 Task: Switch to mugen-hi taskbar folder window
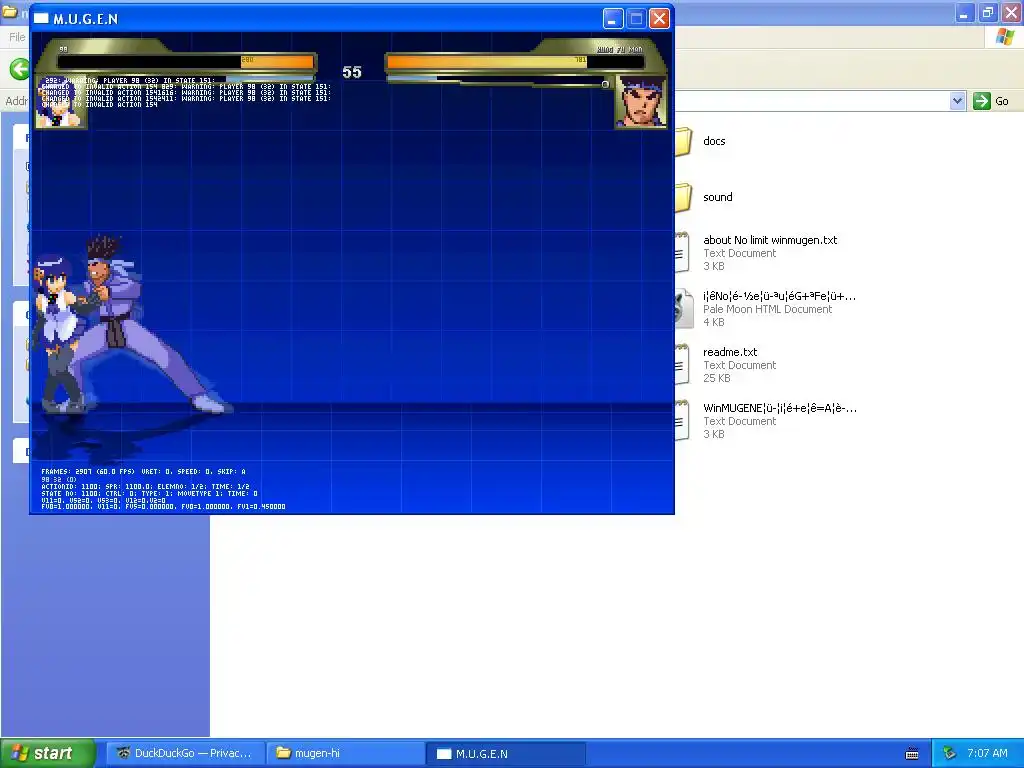(x=345, y=754)
